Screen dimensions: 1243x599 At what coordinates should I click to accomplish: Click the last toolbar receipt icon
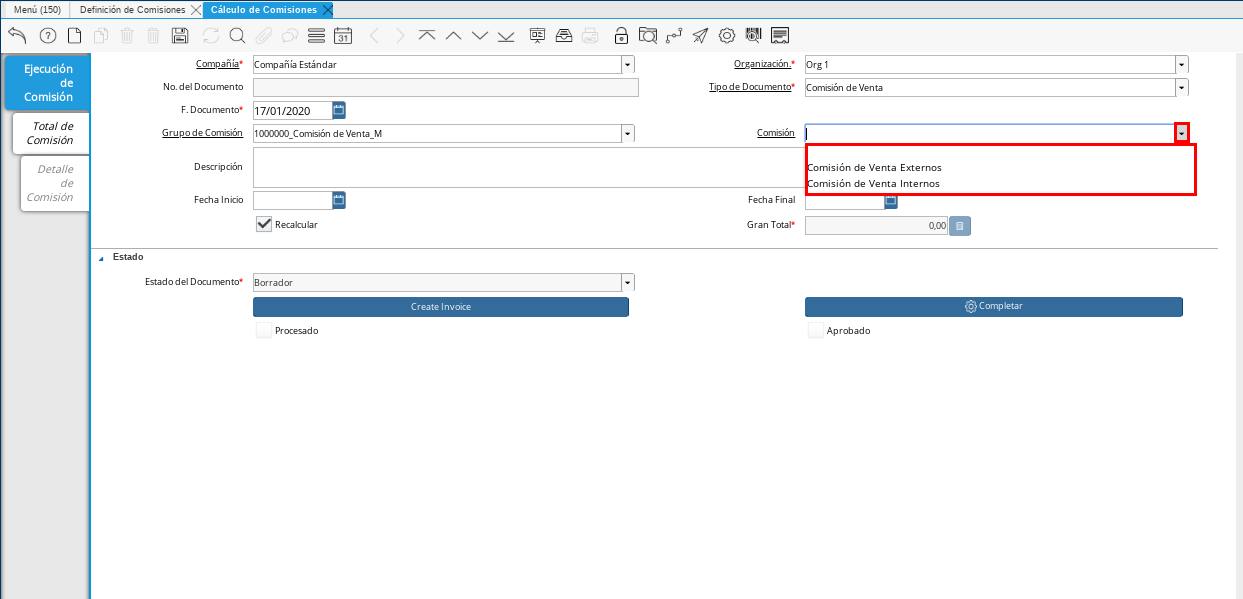tap(780, 36)
